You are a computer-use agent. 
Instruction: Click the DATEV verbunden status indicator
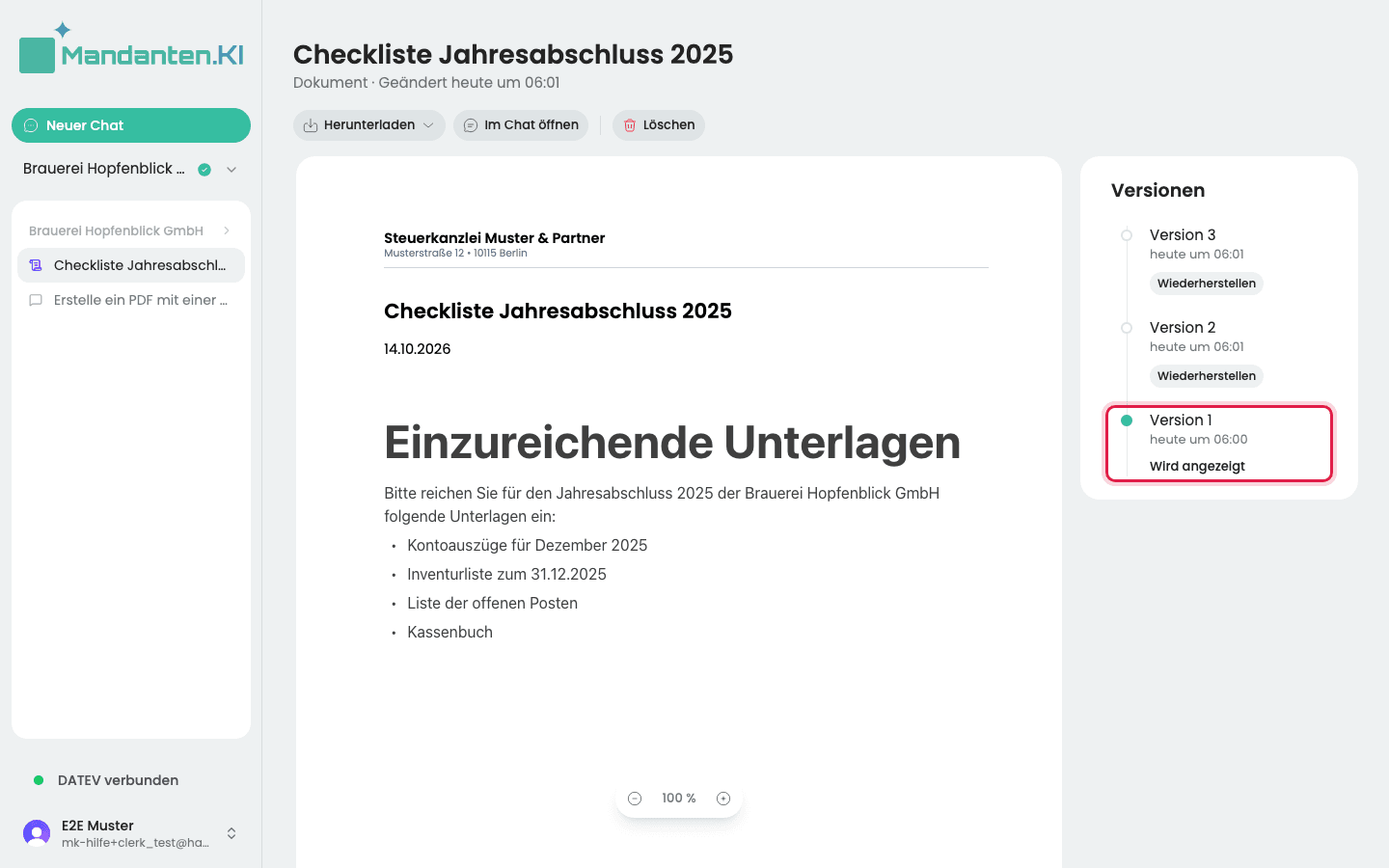click(106, 780)
